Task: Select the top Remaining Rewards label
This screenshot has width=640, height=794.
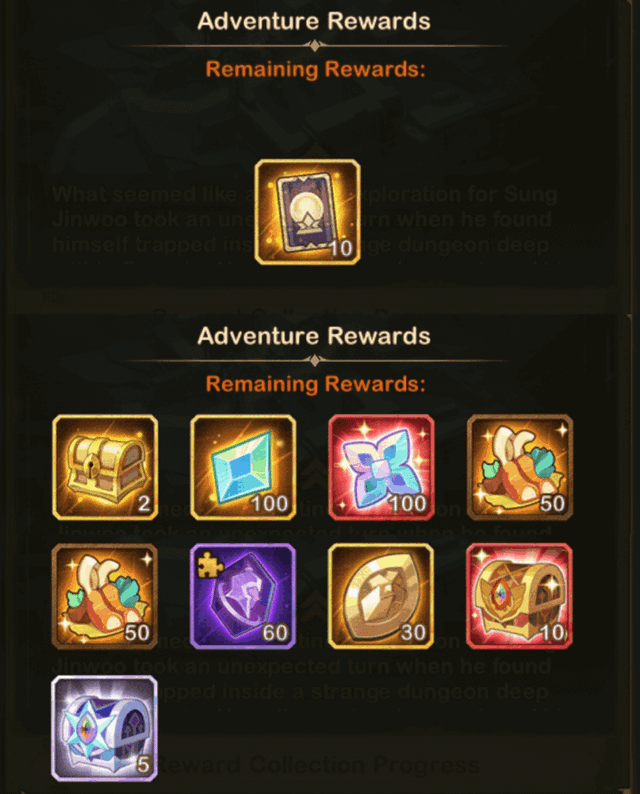Action: point(315,69)
